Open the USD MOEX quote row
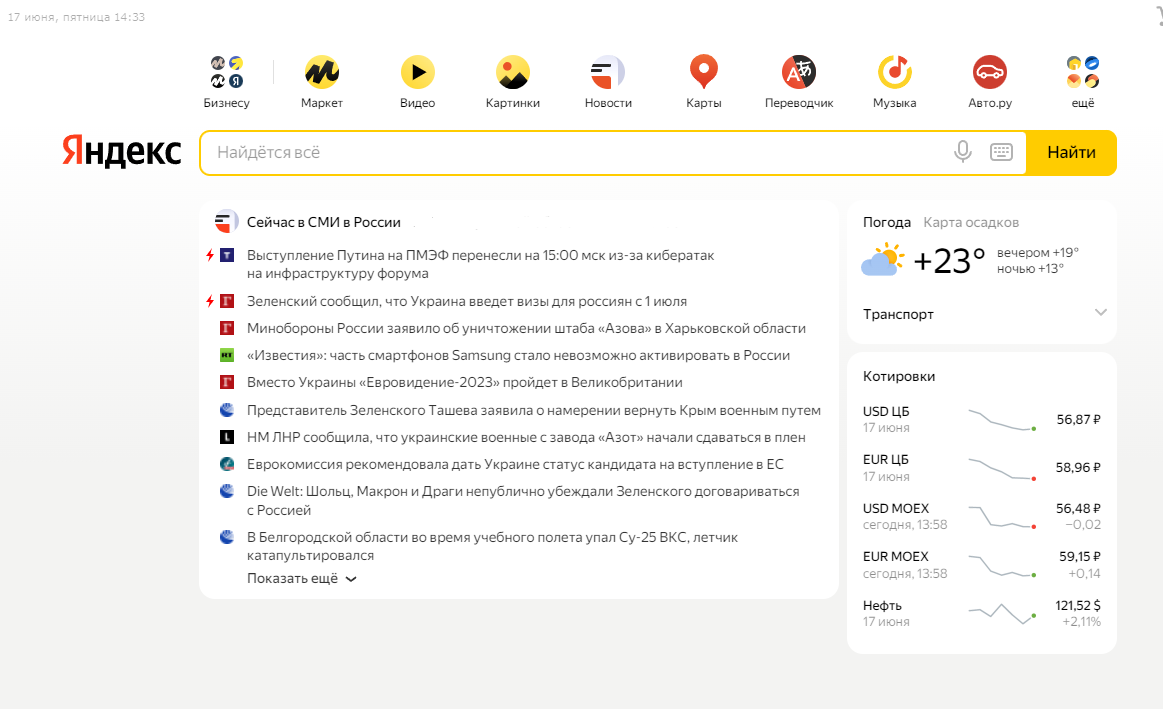Screen dimensions: 1163x709 [x=981, y=516]
